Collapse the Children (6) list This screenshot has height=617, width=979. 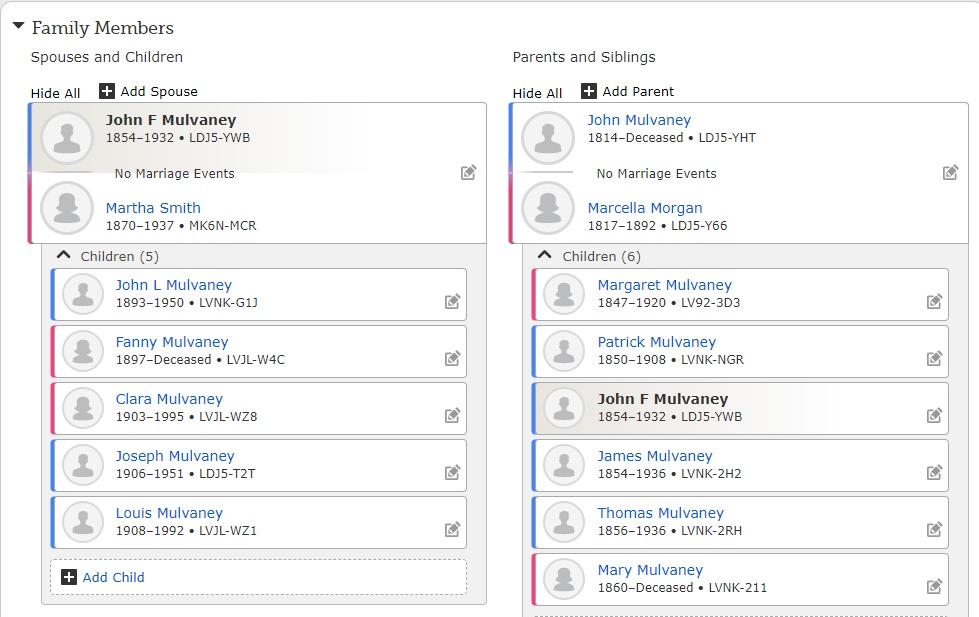545,255
